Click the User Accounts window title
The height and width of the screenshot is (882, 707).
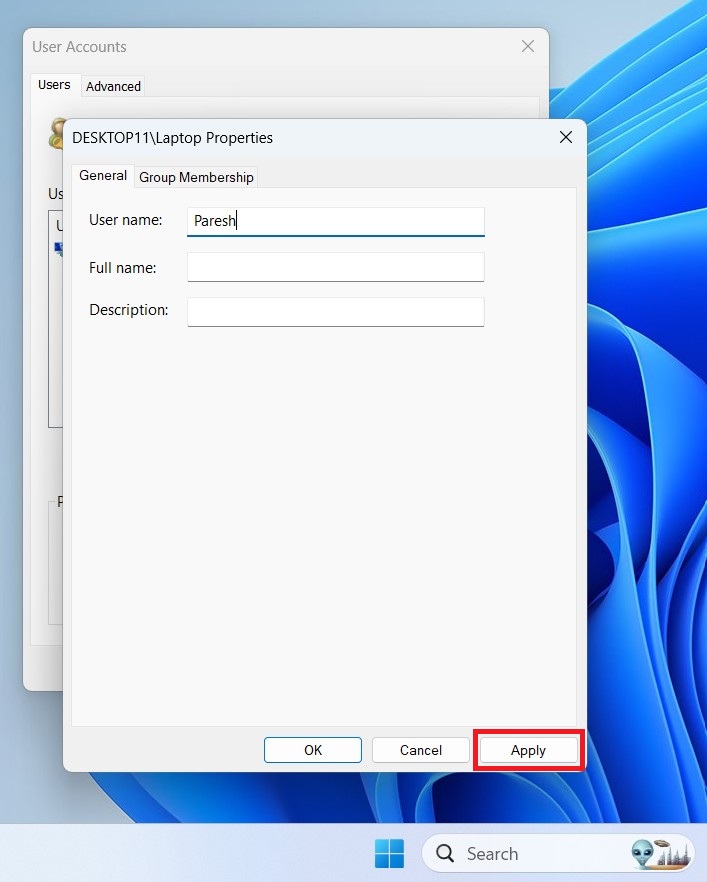(80, 47)
